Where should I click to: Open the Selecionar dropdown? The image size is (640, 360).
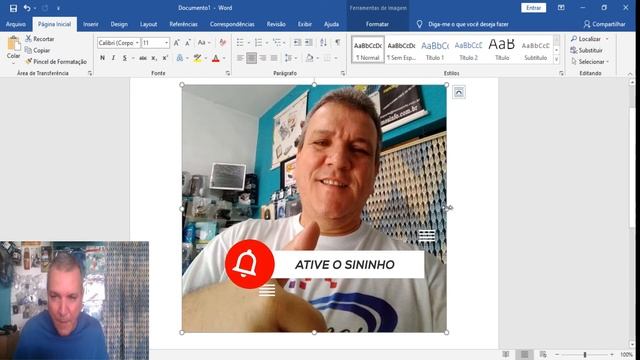[590, 62]
